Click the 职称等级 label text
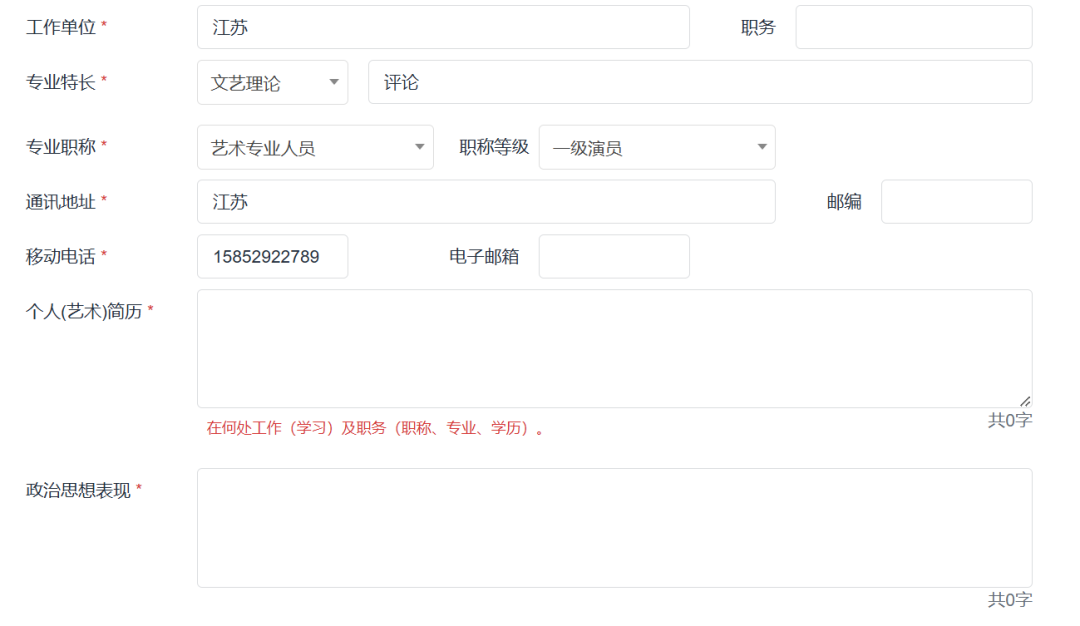1080x626 pixels. (494, 147)
